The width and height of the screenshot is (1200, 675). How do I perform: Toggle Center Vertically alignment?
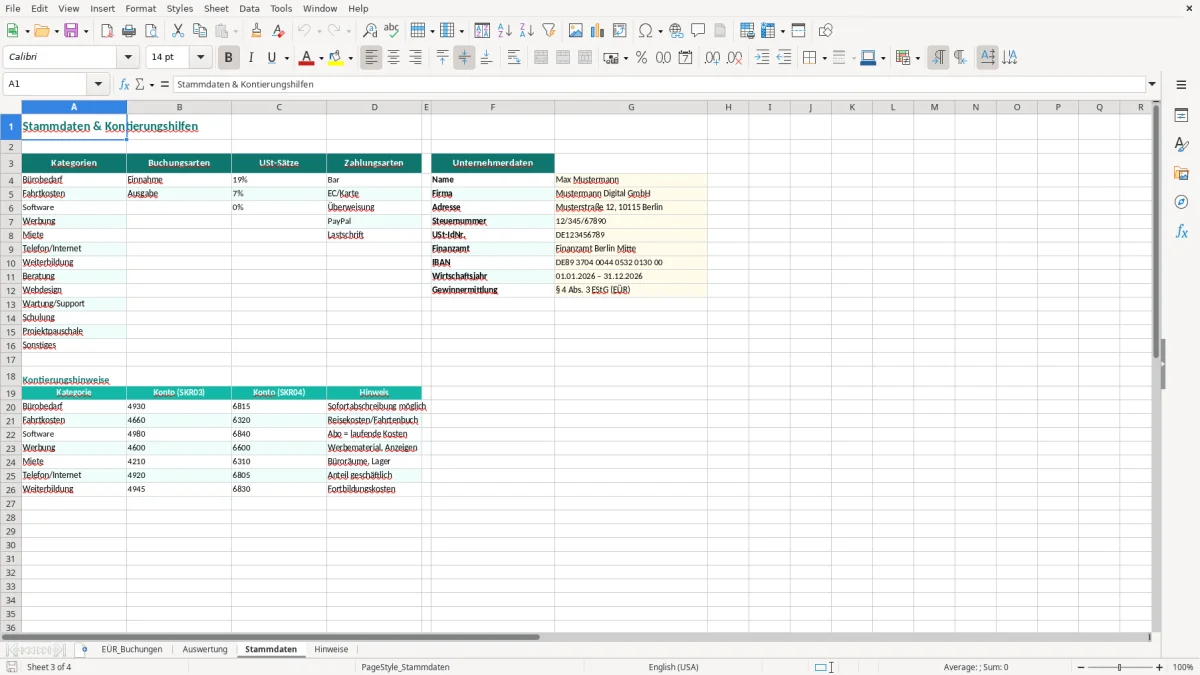click(x=464, y=58)
